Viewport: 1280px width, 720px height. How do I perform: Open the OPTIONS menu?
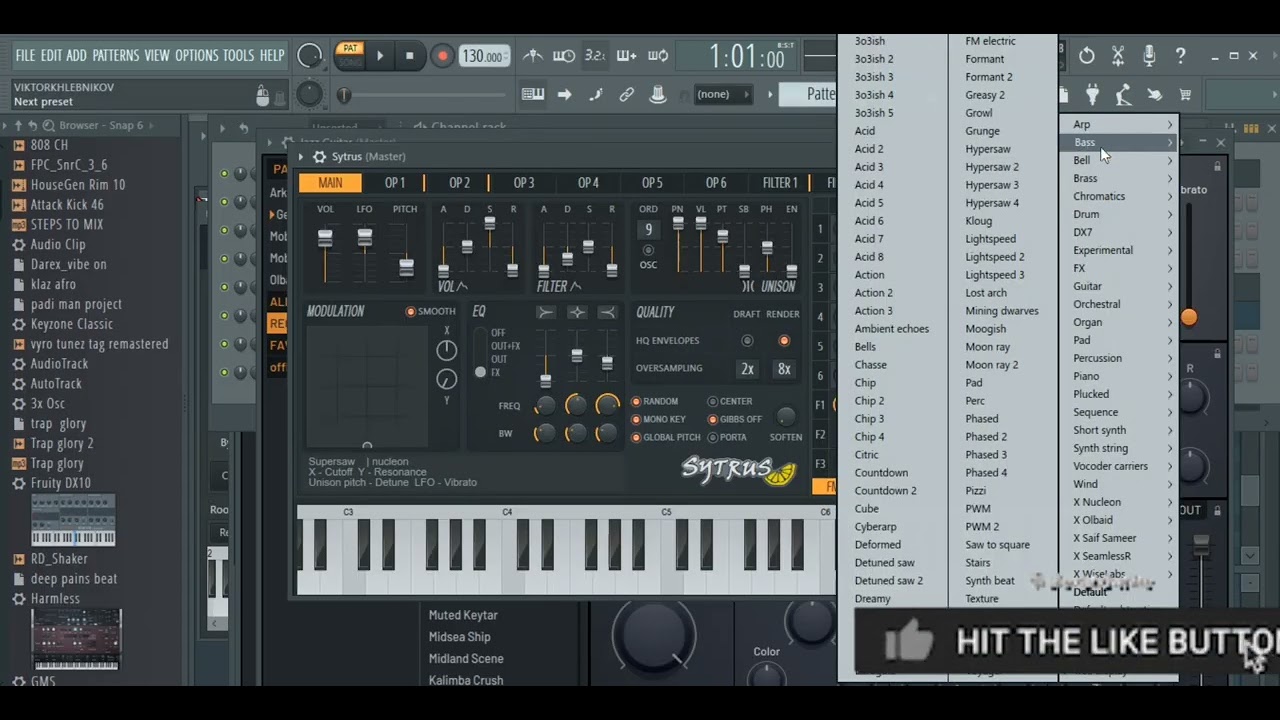(196, 55)
